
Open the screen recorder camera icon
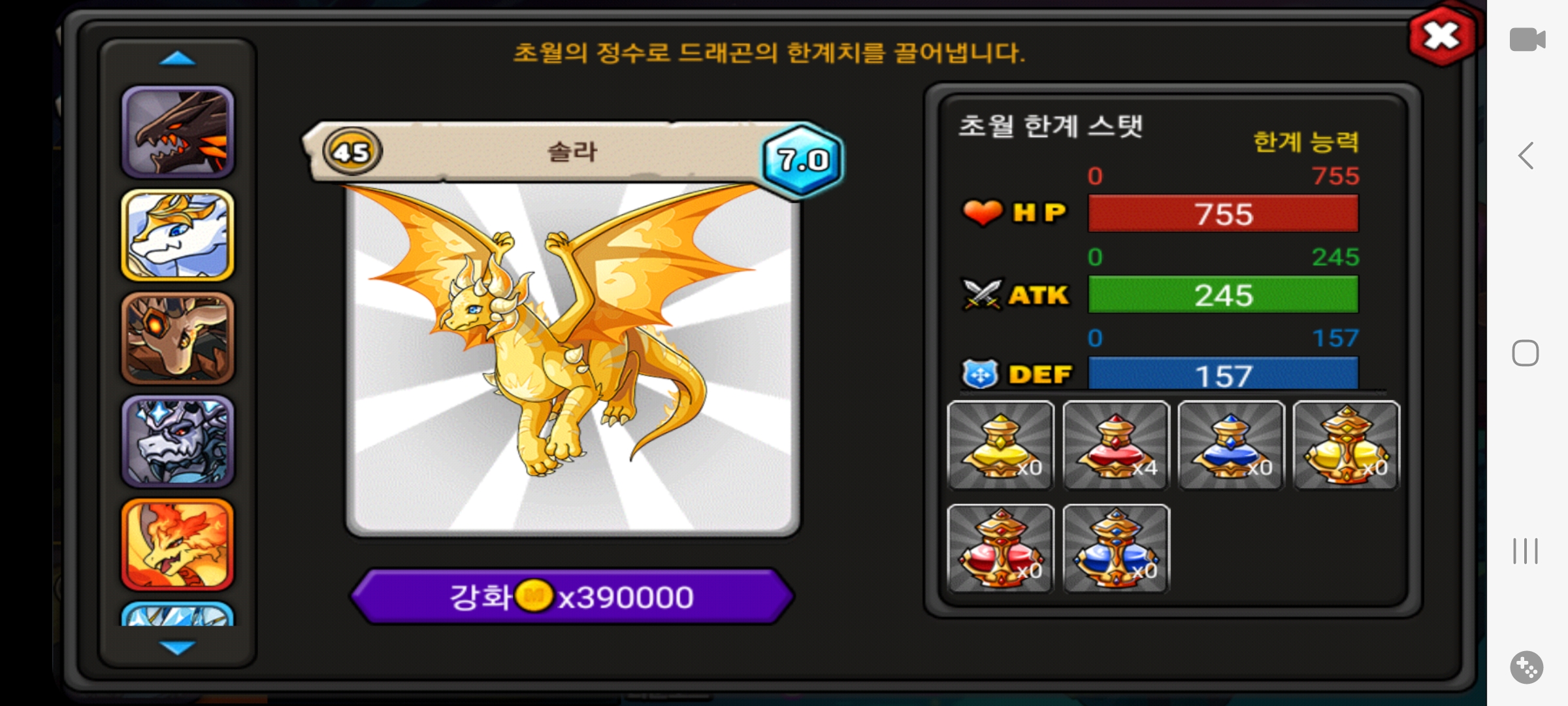coord(1527,39)
